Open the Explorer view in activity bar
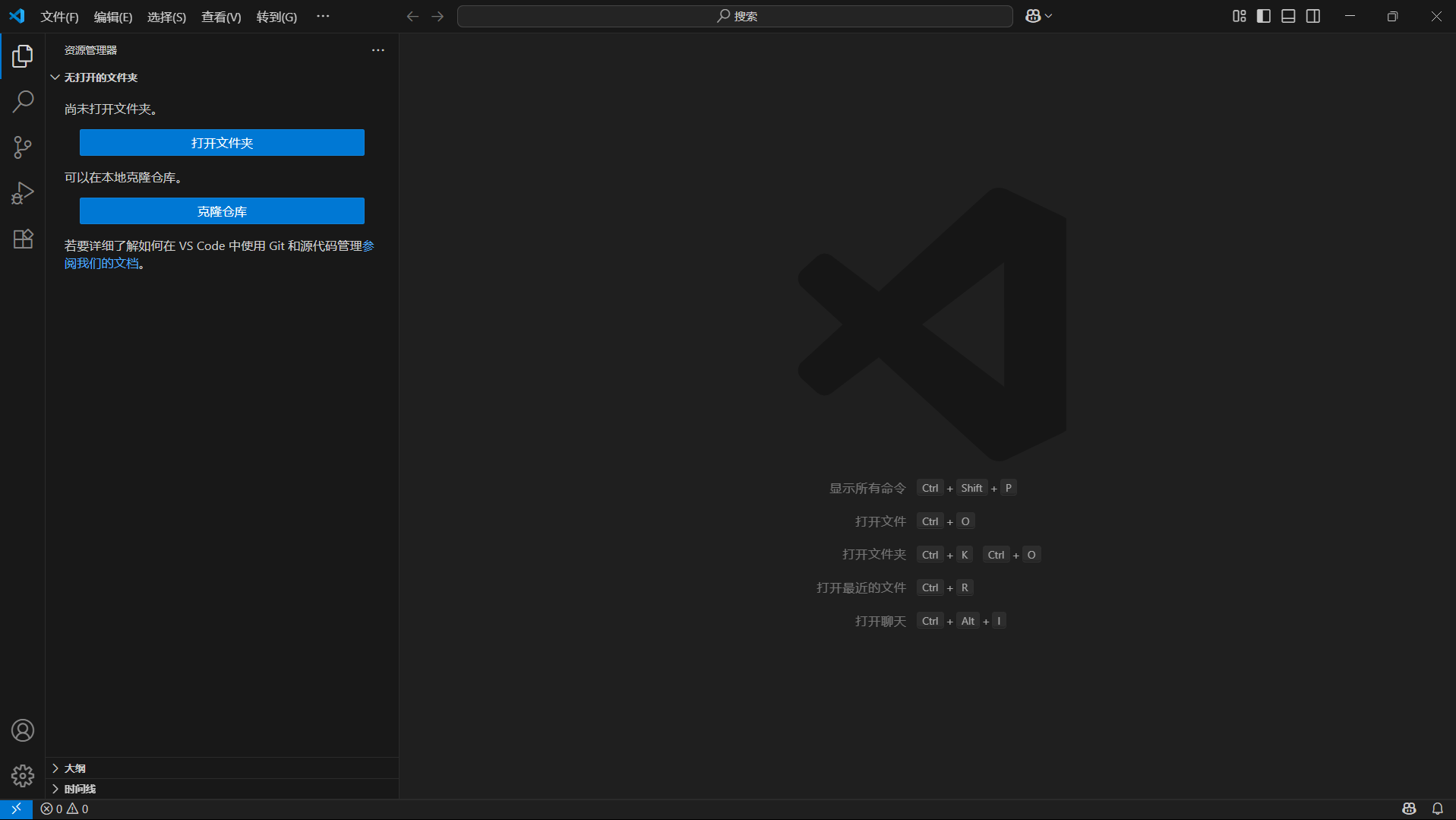 (x=23, y=56)
